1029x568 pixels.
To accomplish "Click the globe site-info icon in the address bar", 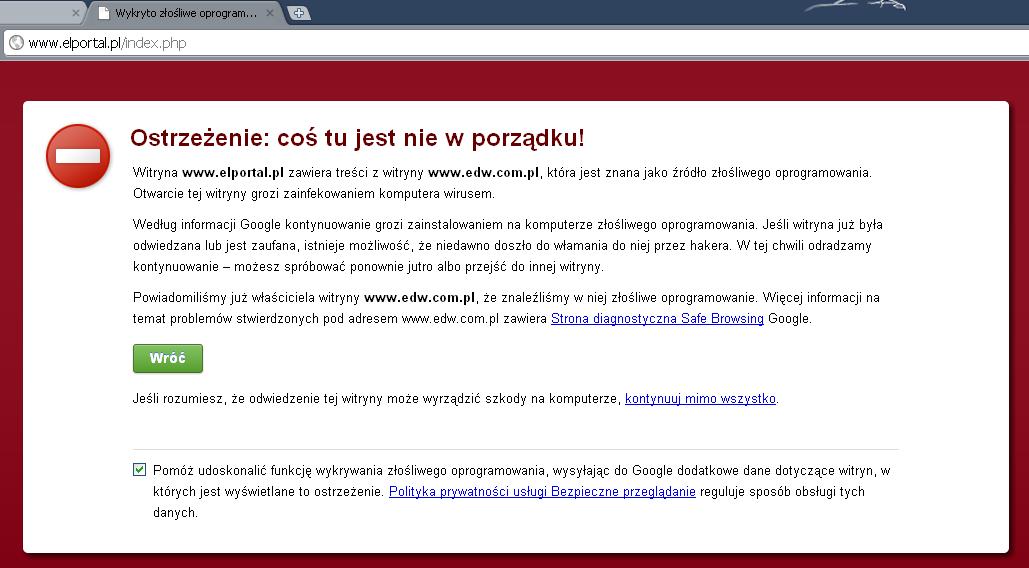I will click(x=16, y=43).
